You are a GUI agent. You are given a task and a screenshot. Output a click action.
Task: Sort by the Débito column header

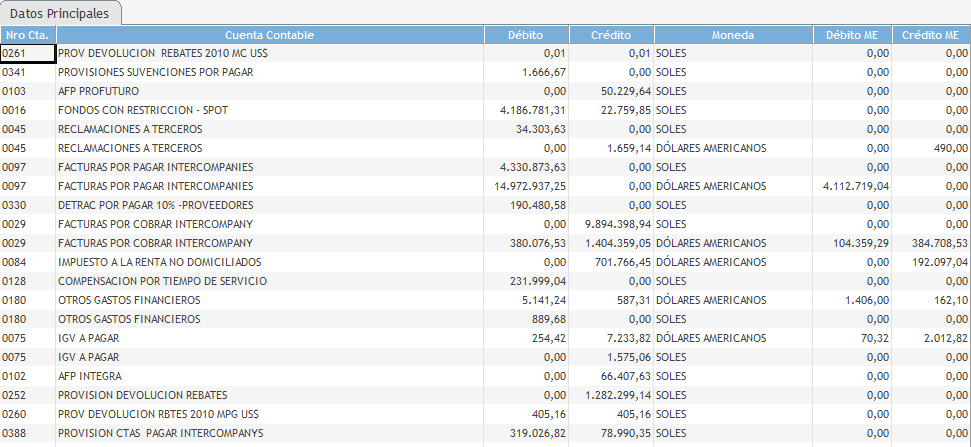[526, 35]
